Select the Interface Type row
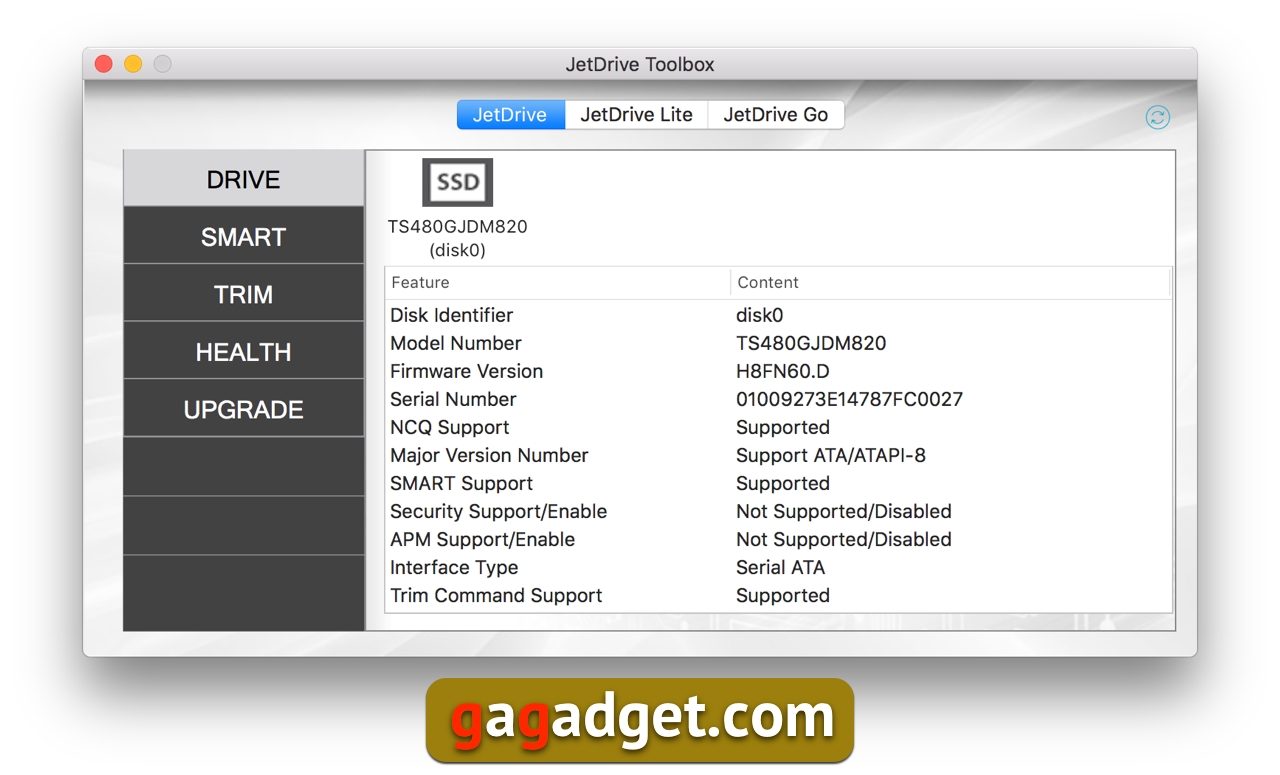Viewport: 1280px width, 775px height. point(778,567)
